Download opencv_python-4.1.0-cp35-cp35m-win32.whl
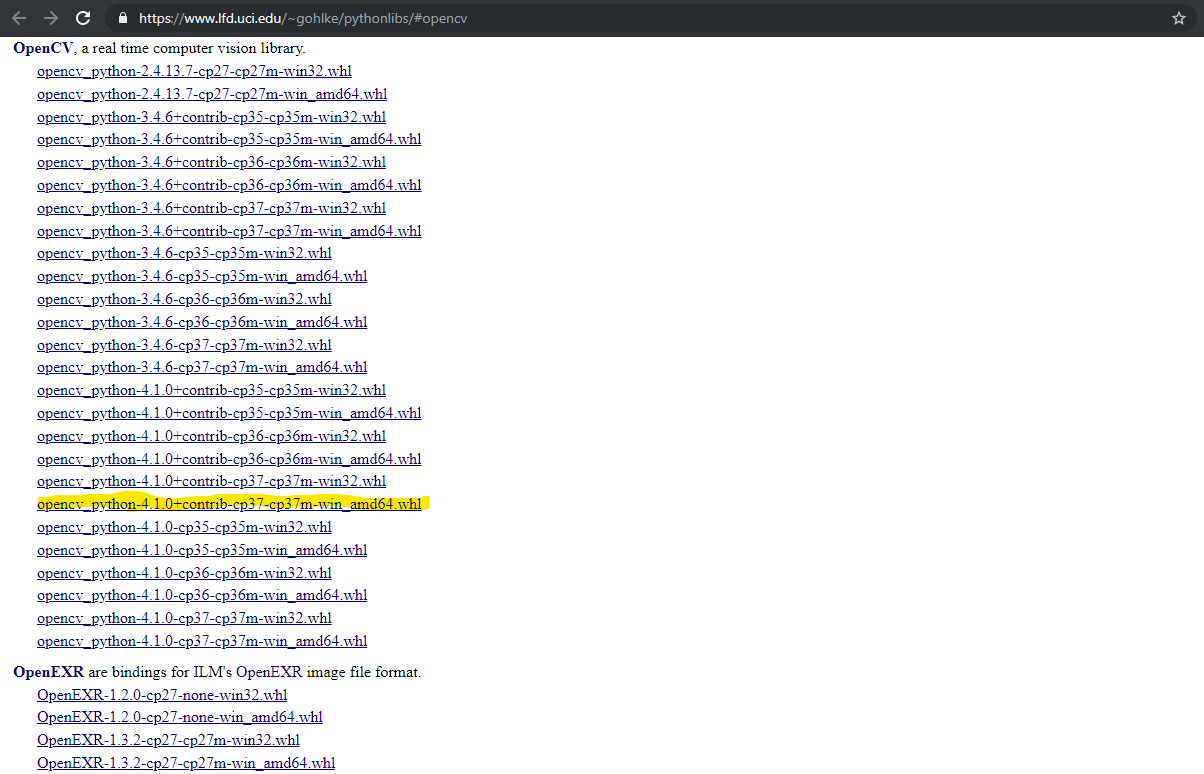 (x=184, y=527)
